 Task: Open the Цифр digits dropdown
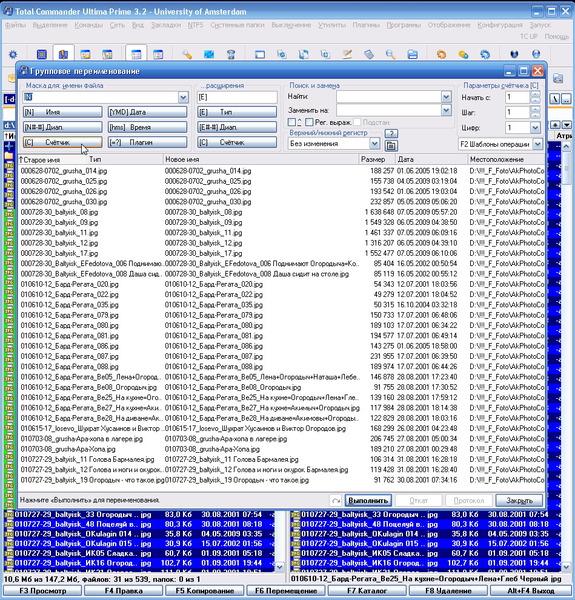click(535, 128)
